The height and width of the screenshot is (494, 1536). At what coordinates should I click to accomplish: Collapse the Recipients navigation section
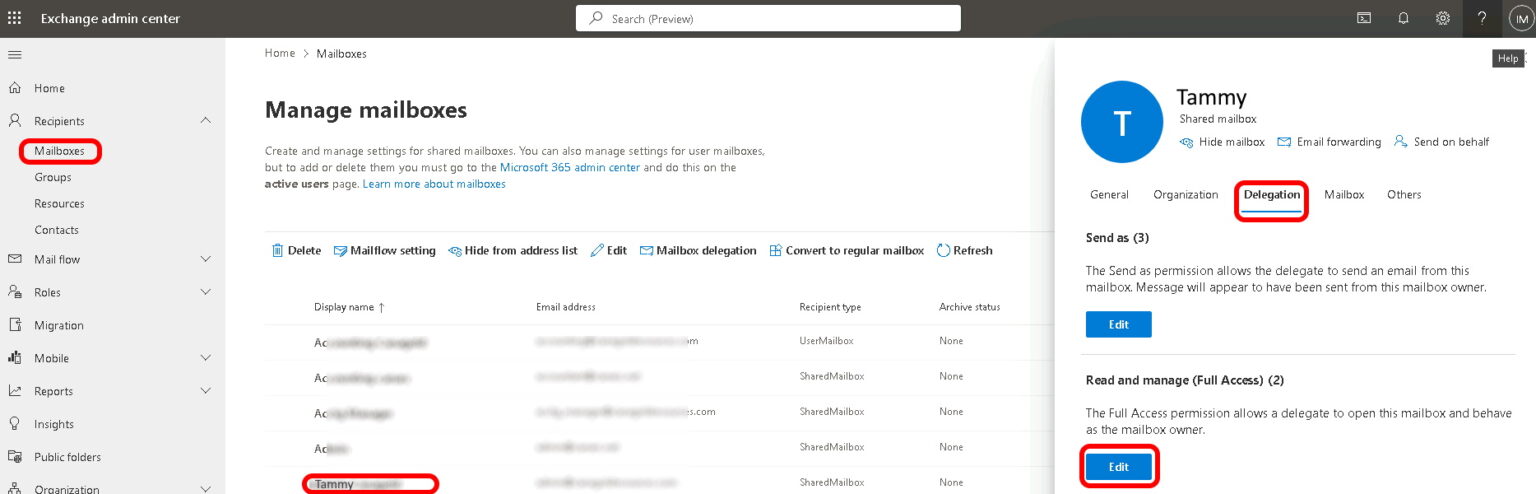(x=205, y=121)
